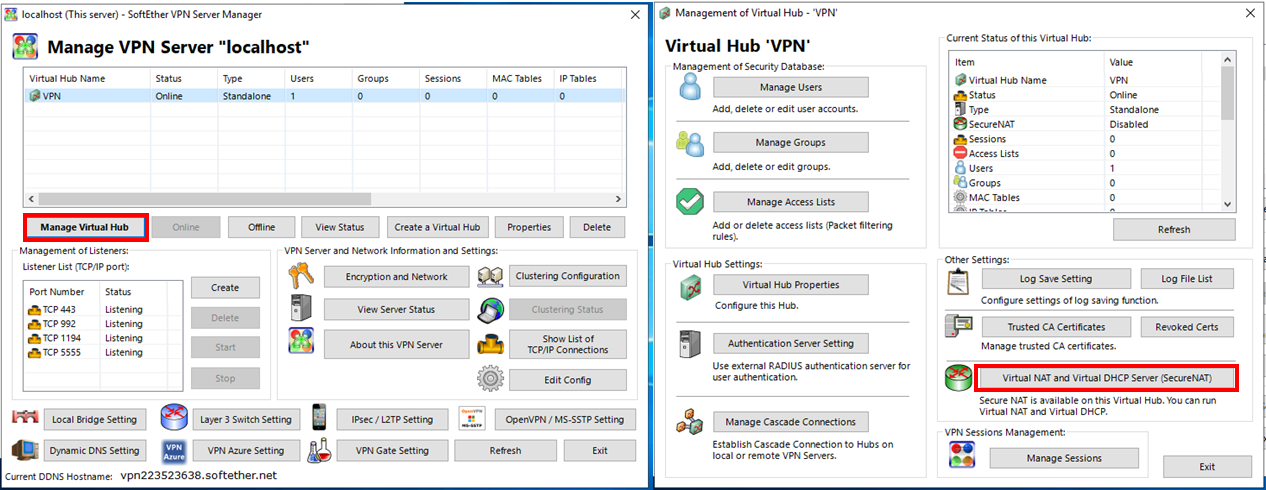Select the TCP 443 listener row
Image resolution: width=1266 pixels, height=490 pixels.
[x=103, y=310]
